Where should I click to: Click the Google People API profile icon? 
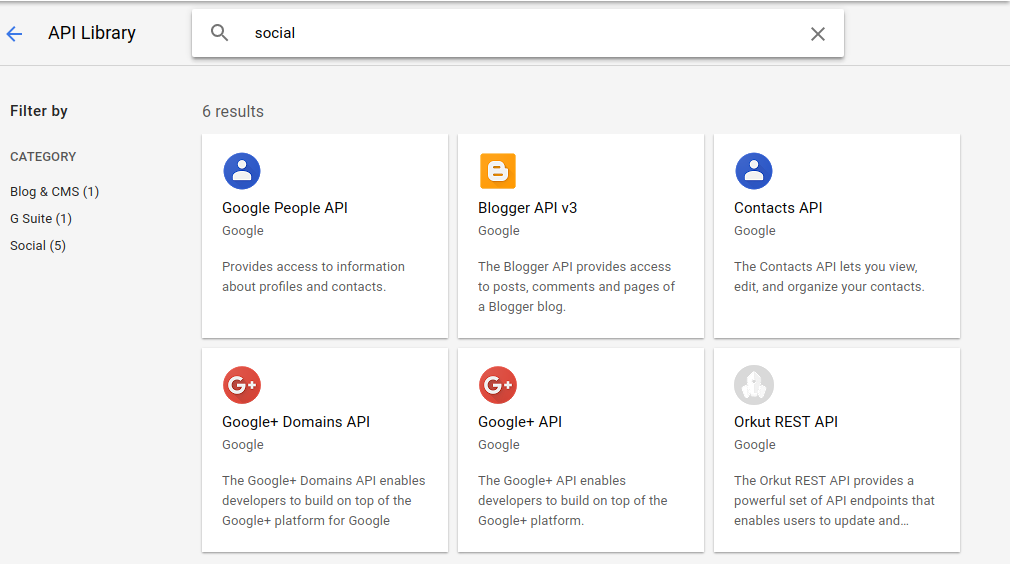[242, 171]
